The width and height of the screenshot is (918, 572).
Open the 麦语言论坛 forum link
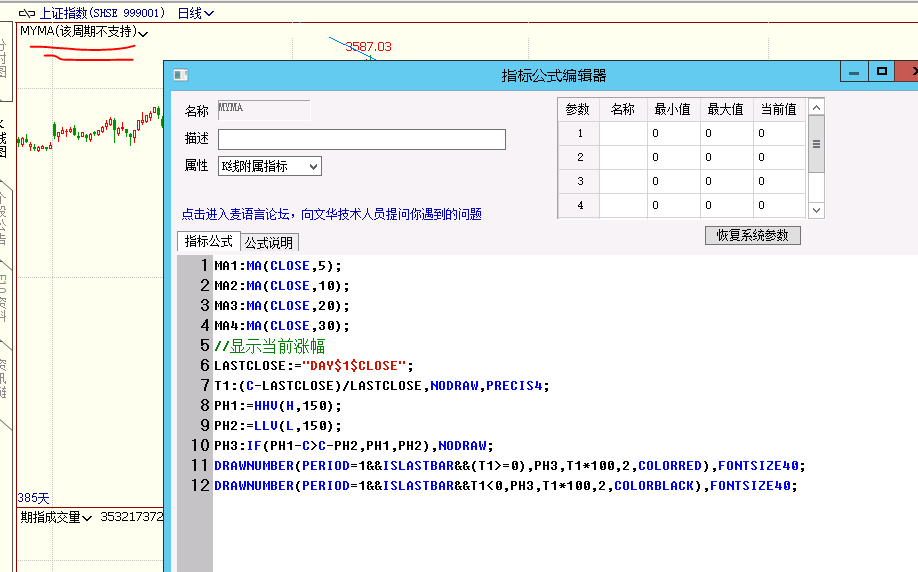click(330, 214)
